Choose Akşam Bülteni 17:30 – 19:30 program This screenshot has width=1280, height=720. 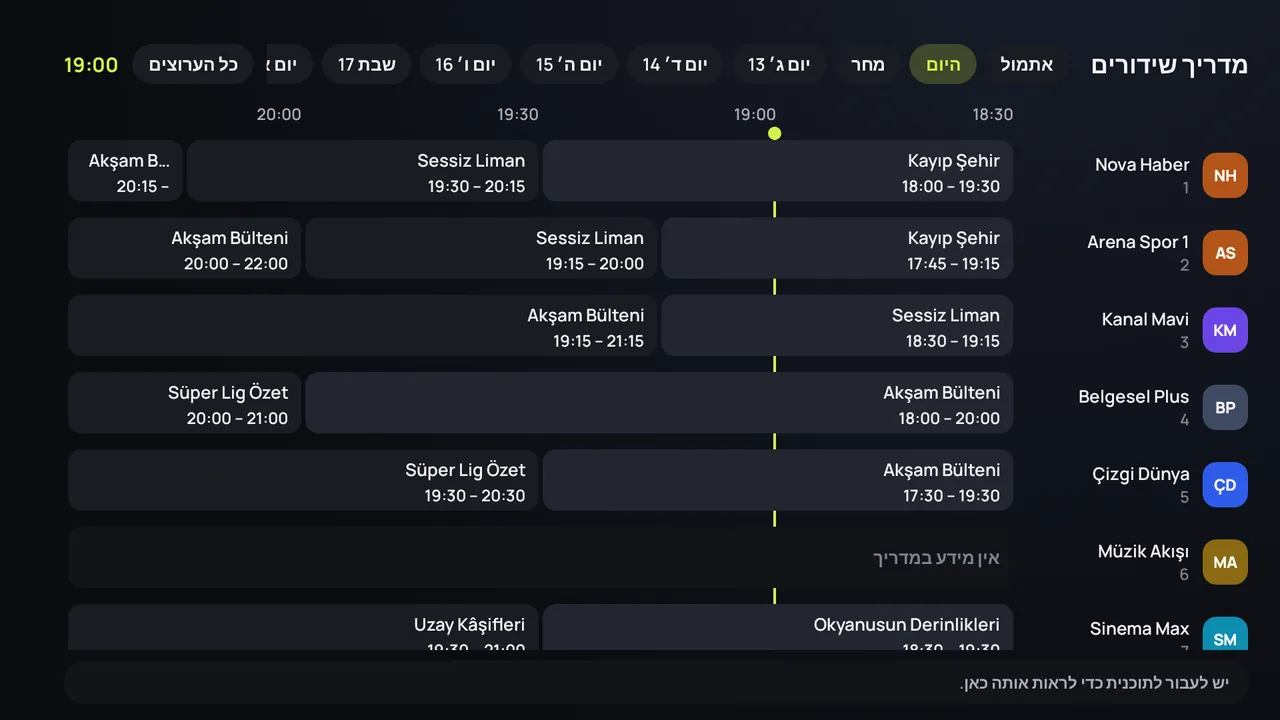(778, 480)
